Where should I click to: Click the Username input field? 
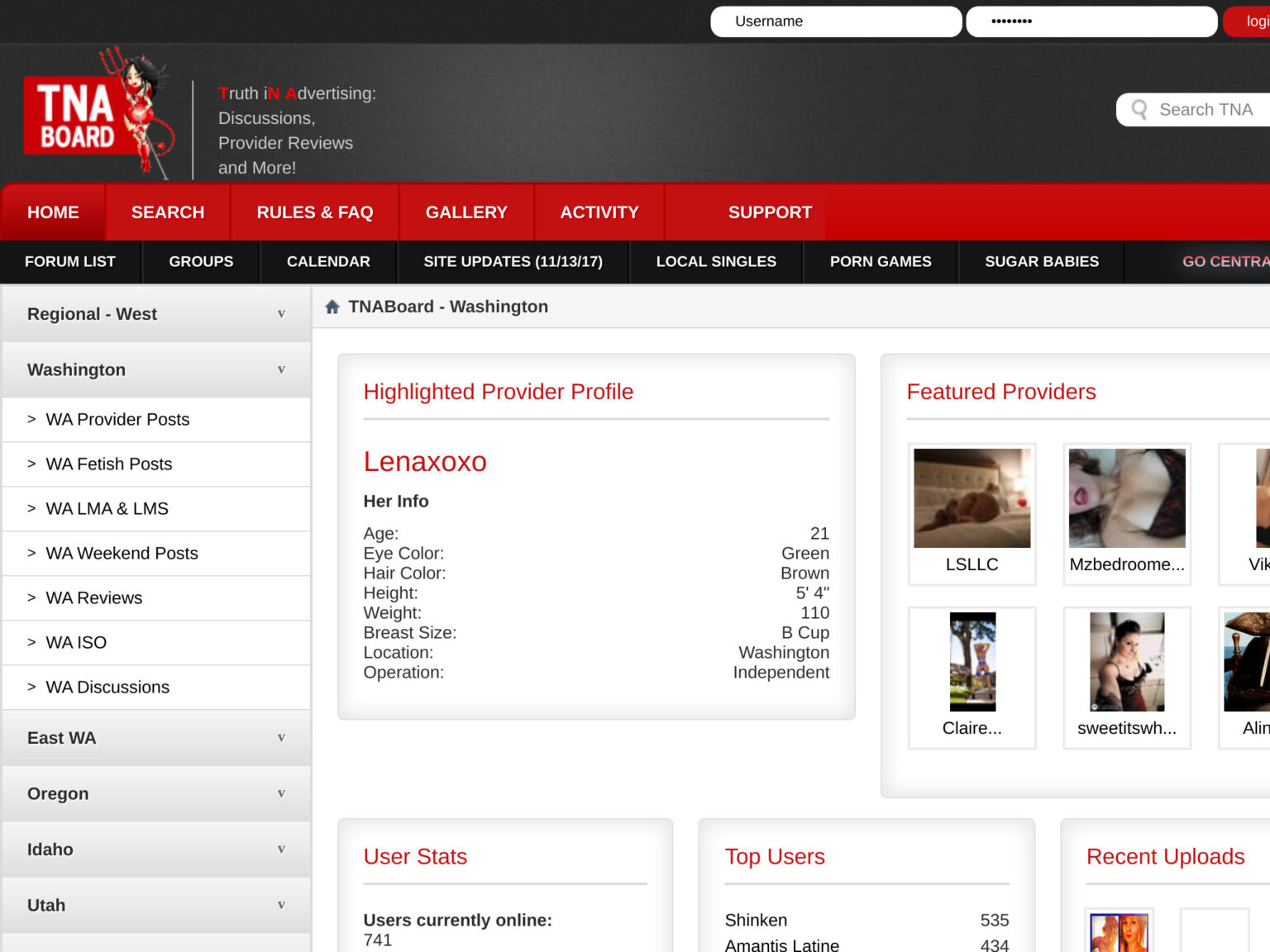click(x=836, y=21)
